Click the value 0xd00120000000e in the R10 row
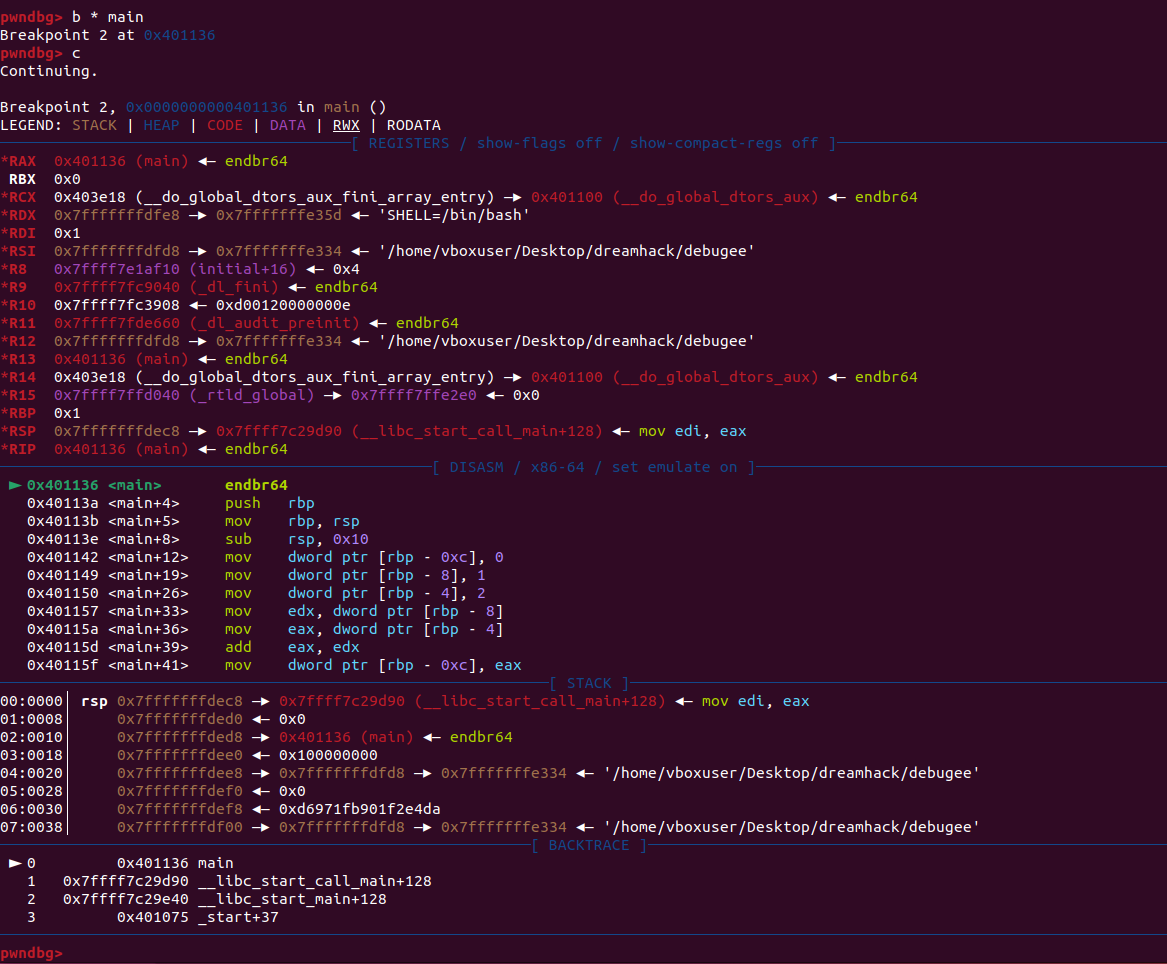The image size is (1167, 964). click(x=283, y=305)
